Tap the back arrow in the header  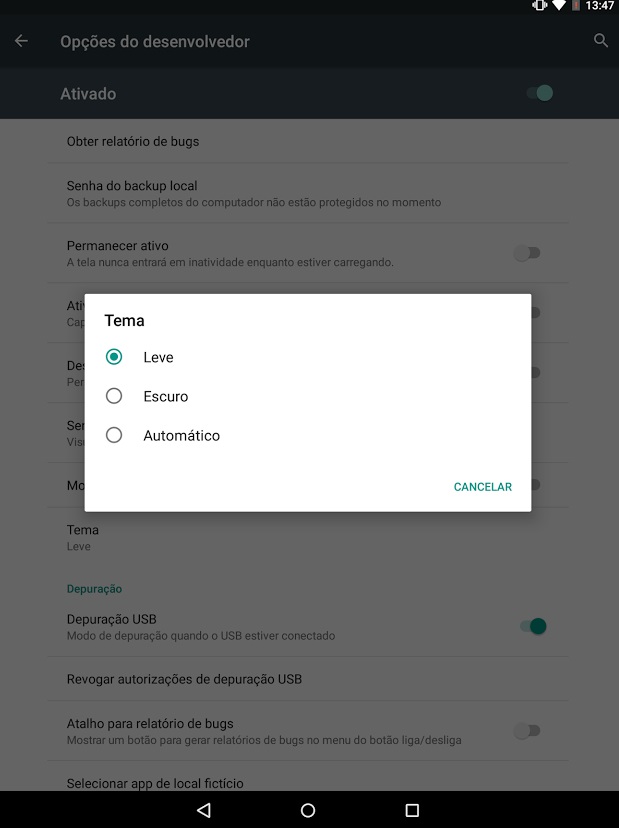coord(21,41)
